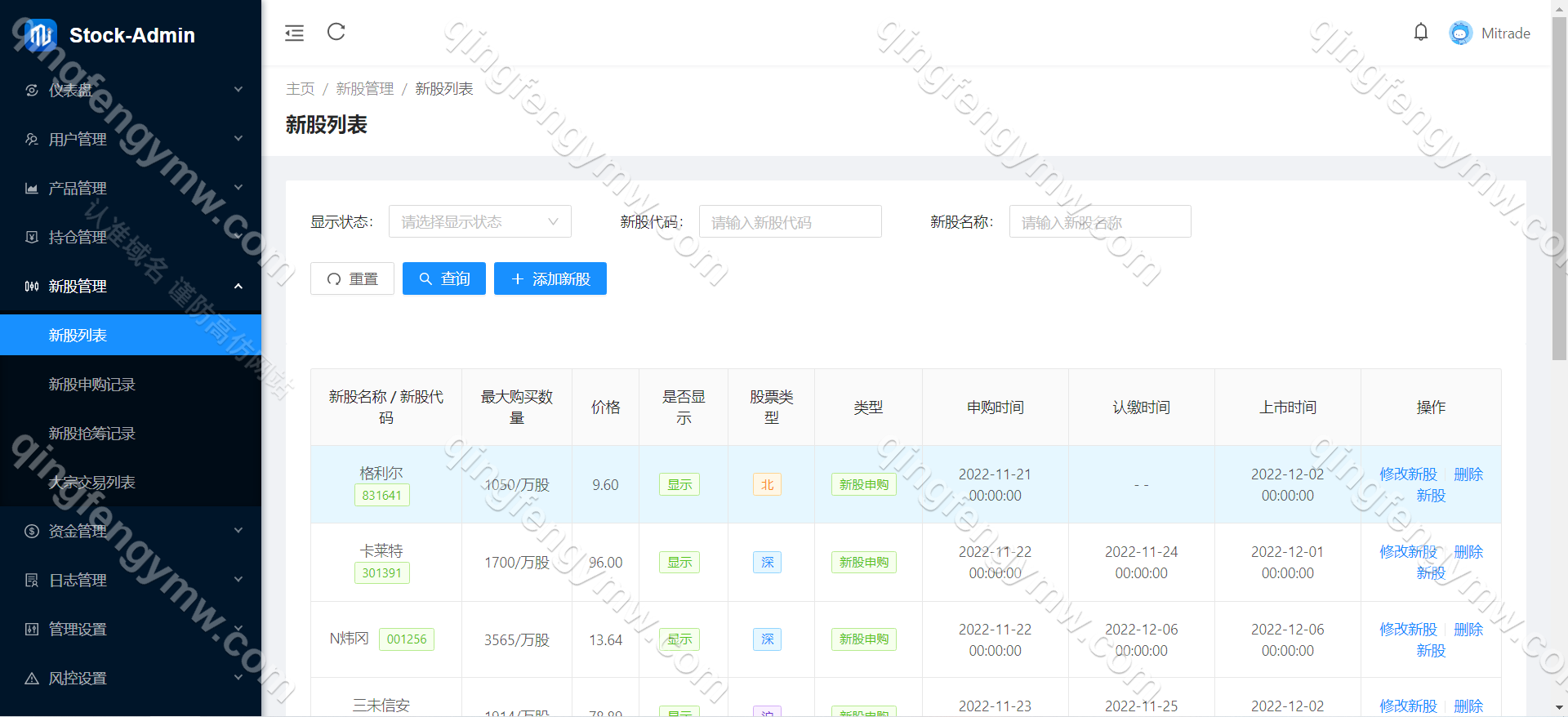Click the 主页 breadcrumb link
Screen dimensions: 1568x717
[300, 88]
